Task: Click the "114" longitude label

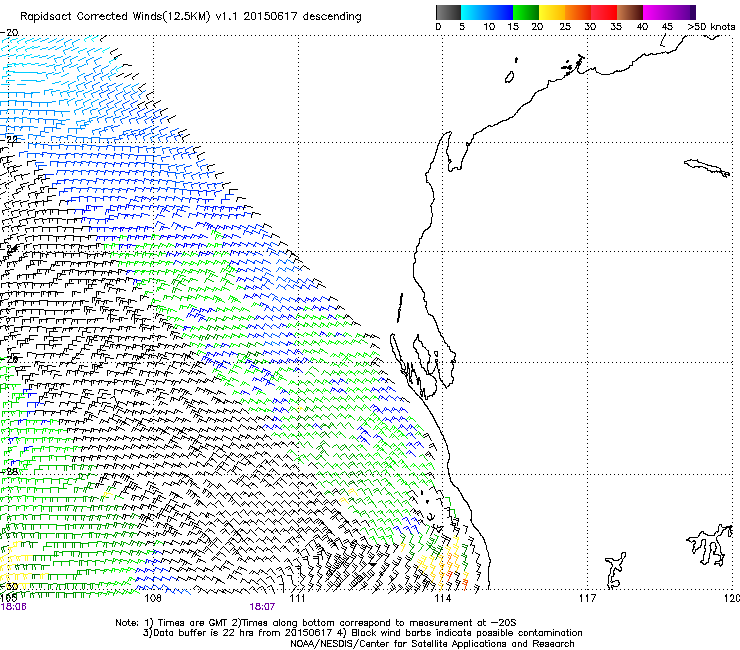Action: [x=442, y=599]
